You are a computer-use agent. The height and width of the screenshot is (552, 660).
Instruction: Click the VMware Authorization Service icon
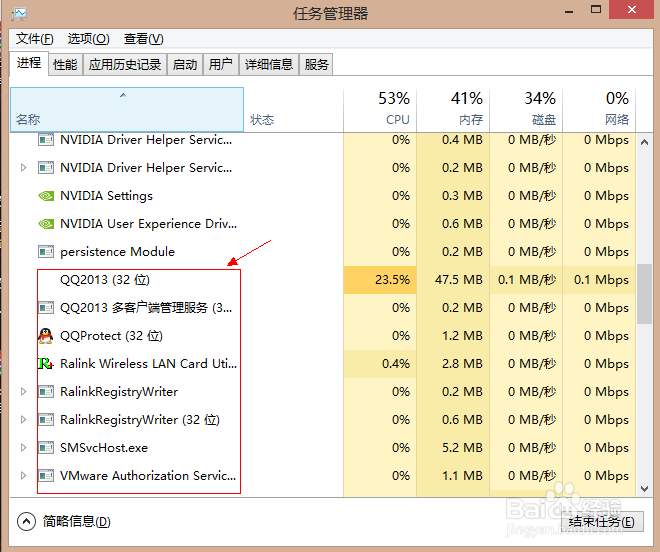(x=46, y=476)
